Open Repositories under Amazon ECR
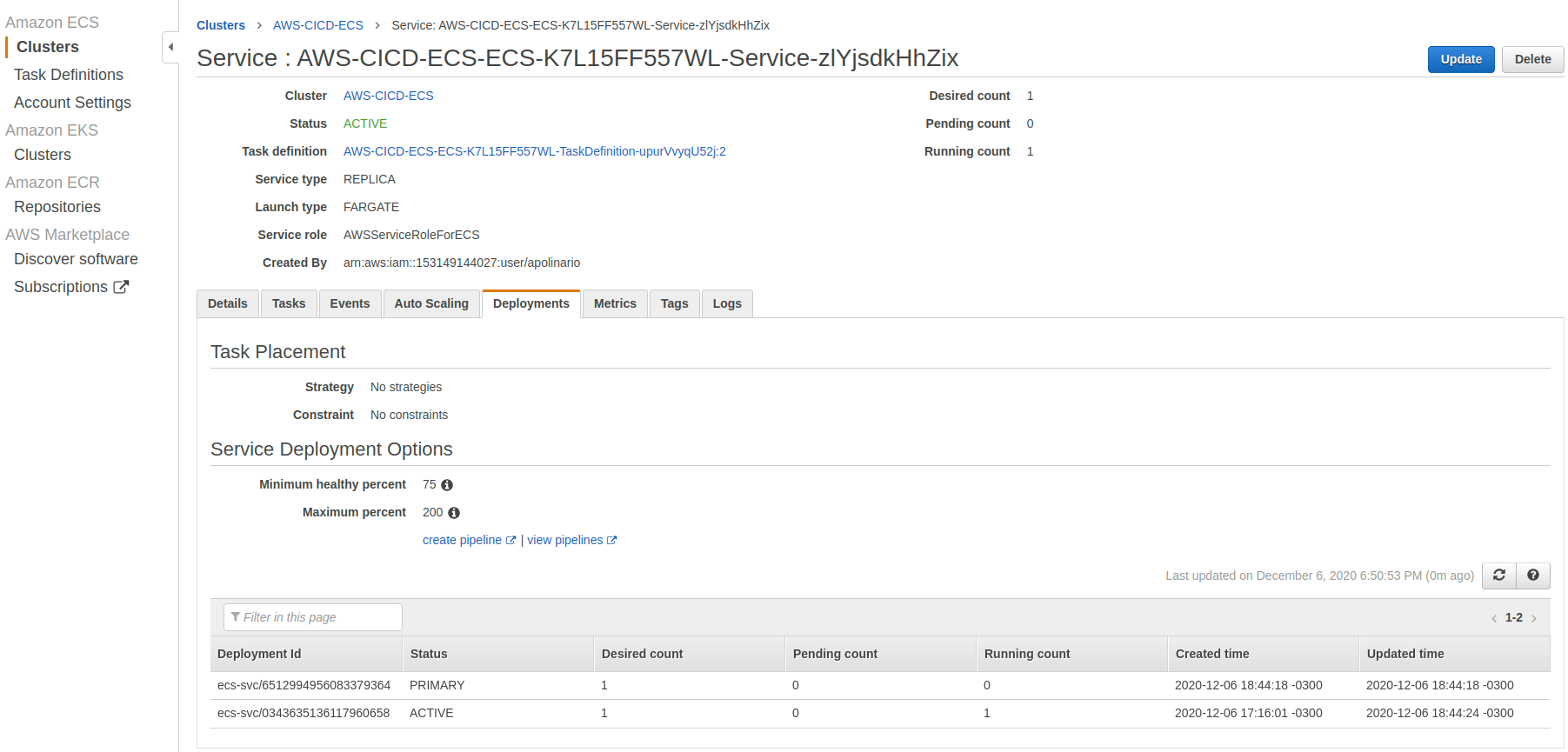The height and width of the screenshot is (752, 1568). coord(57,207)
